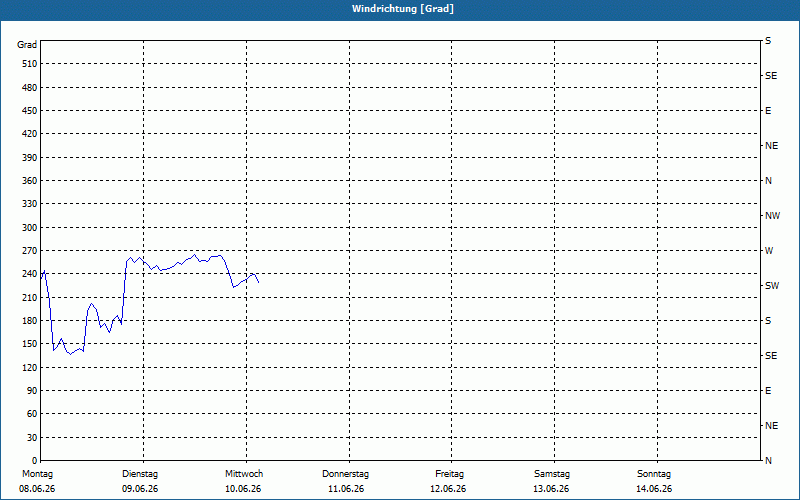
Task: Pick the 270 degree axis label
Action: (30, 251)
